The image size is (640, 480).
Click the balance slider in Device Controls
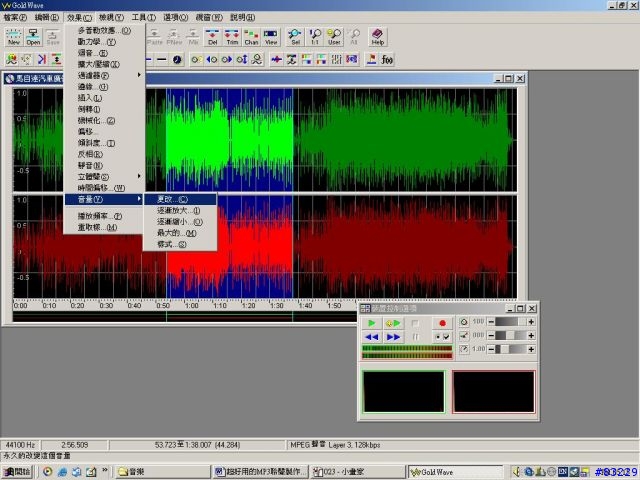coord(511,336)
